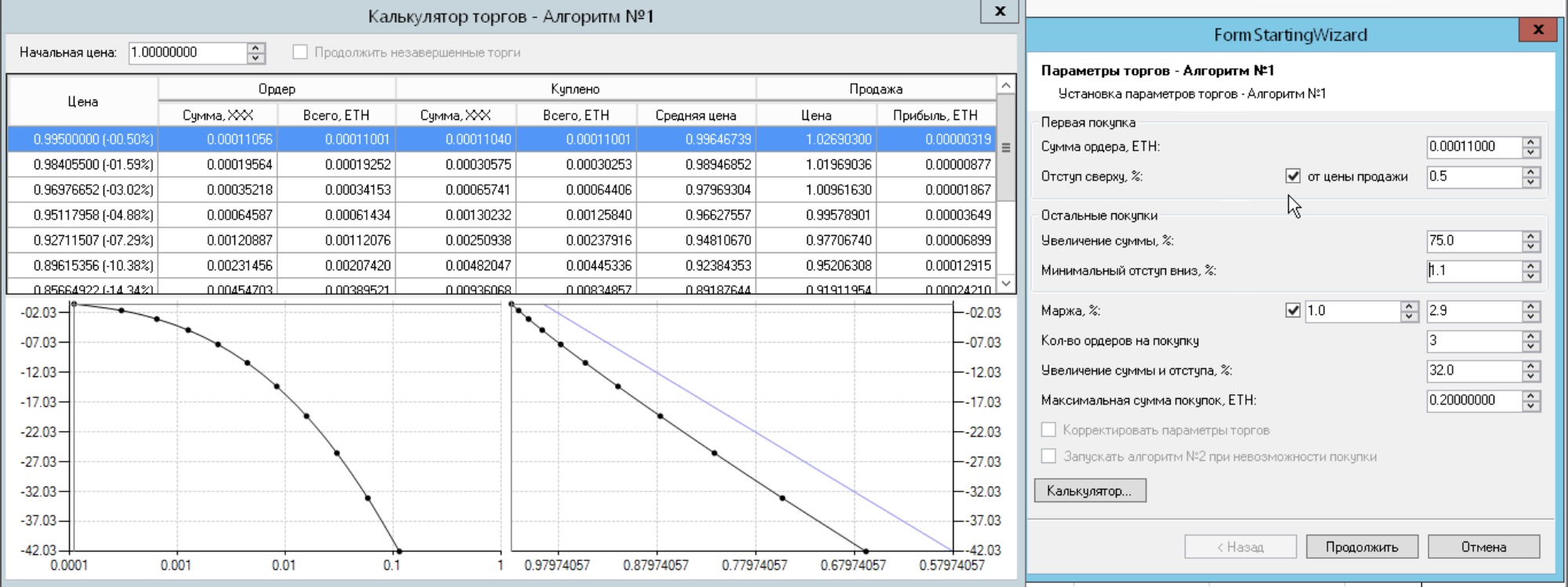Screen dimensions: 1568x587
Task: Increase Минимальный отступ вниз with up arrow
Action: coord(1531,266)
